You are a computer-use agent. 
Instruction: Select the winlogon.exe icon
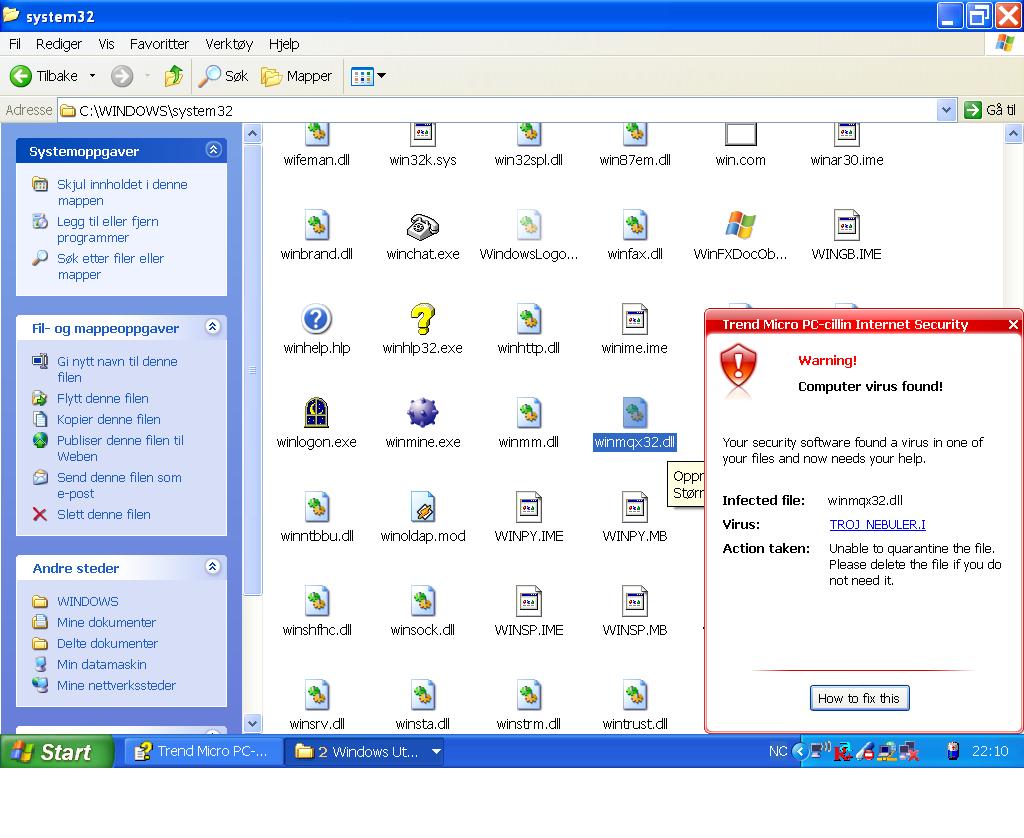[317, 413]
